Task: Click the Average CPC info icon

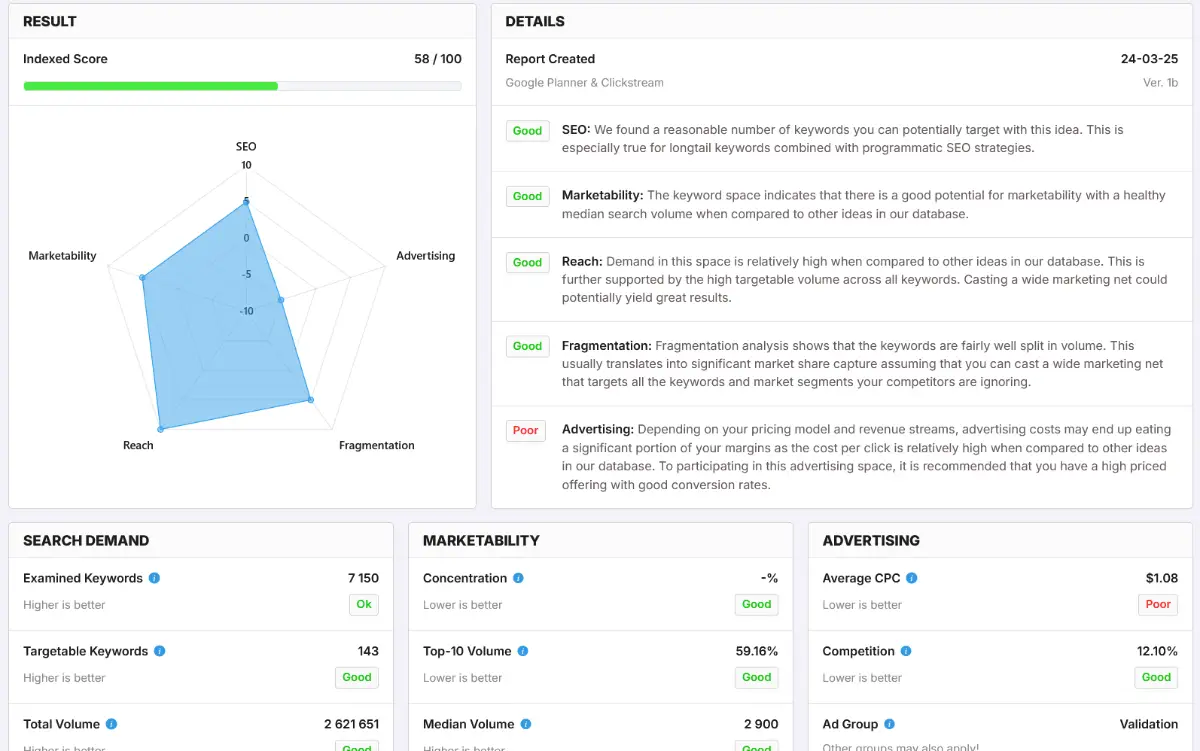Action: [911, 578]
